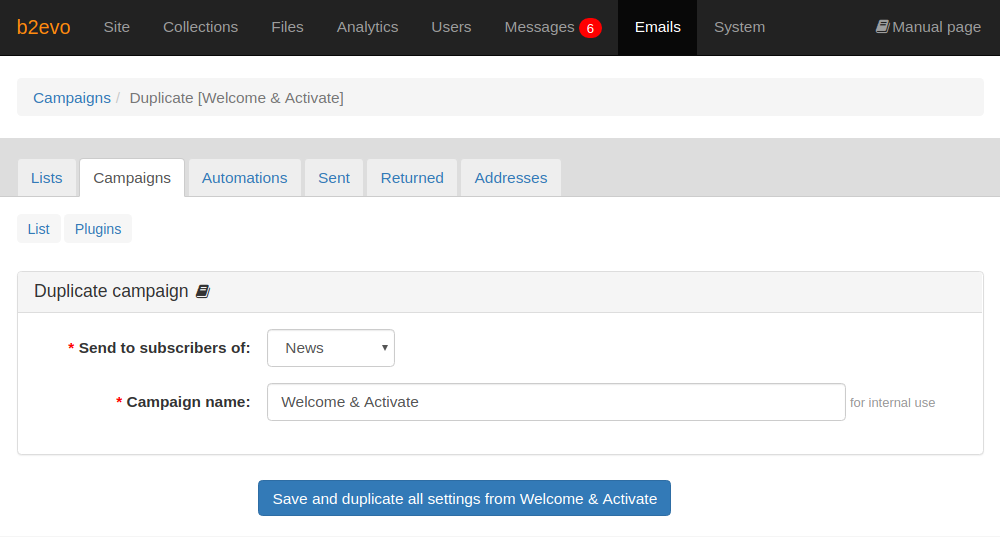Click the 'Campaign name:' label
Screen dimensions: 1000x537
(x=188, y=402)
